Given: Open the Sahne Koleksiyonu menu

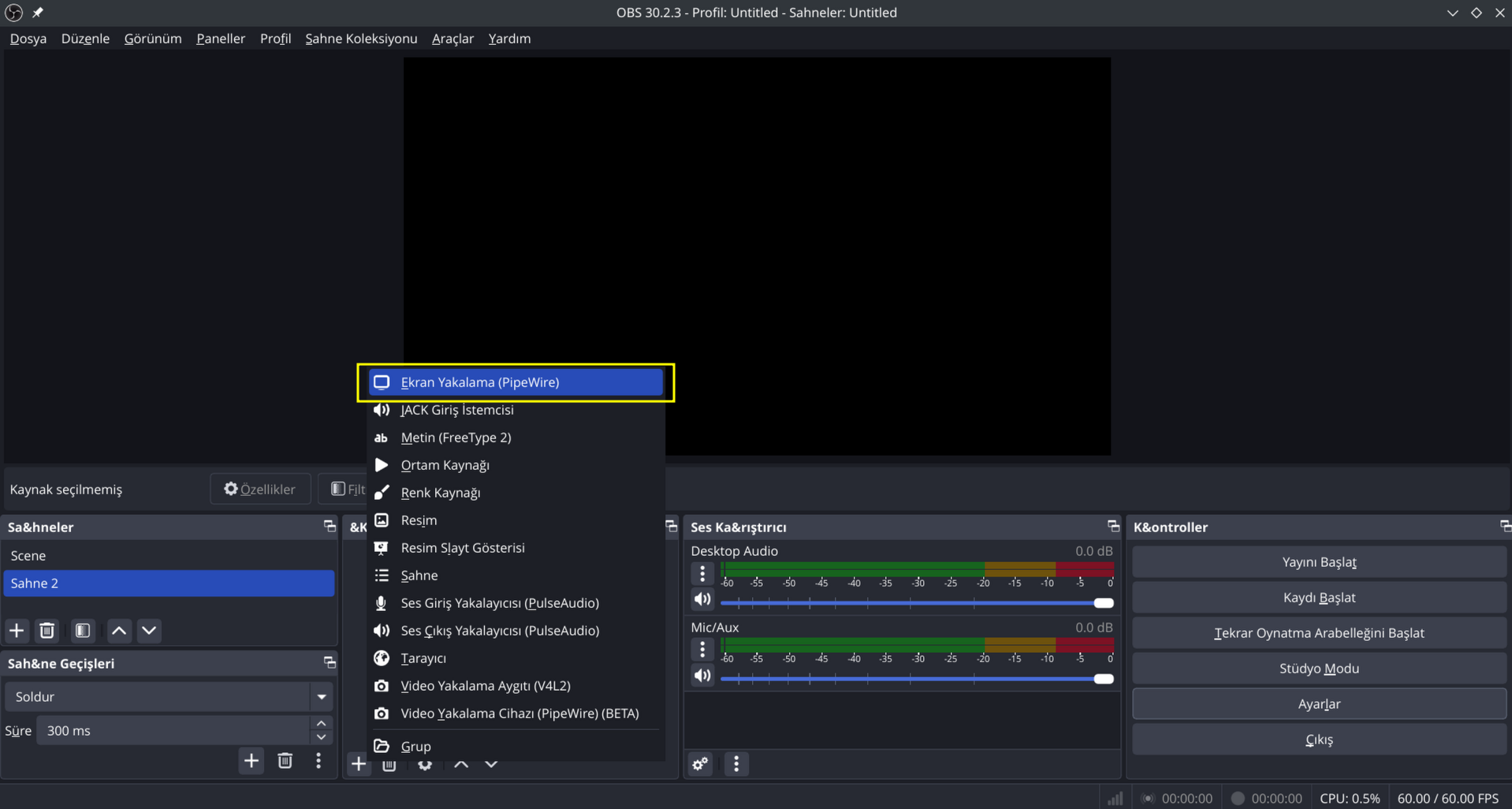Looking at the screenshot, I should pos(361,39).
